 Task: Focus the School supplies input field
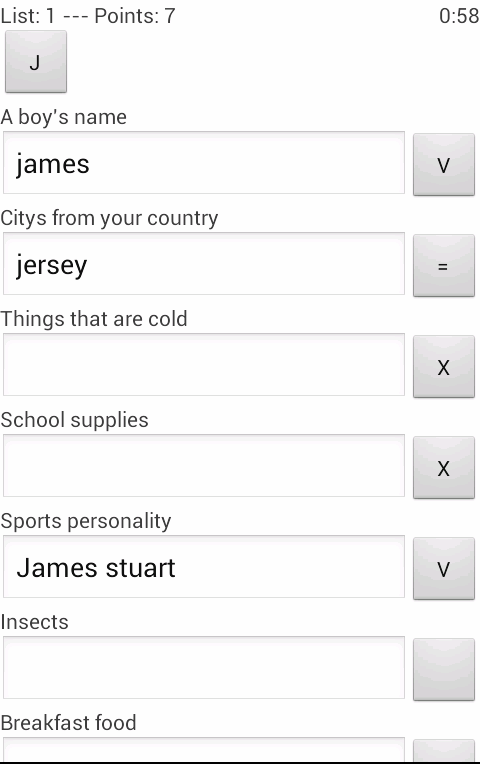[x=204, y=465]
